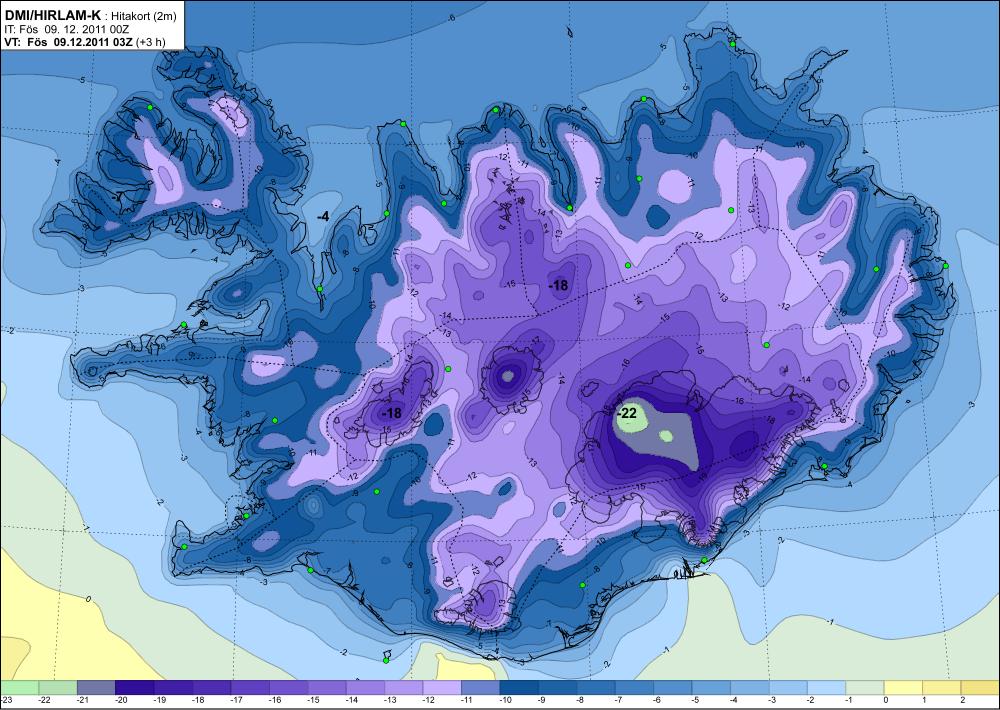Click the VT: Fös 09.12.2011 03Z line
The width and height of the screenshot is (1000, 710).
pos(68,42)
